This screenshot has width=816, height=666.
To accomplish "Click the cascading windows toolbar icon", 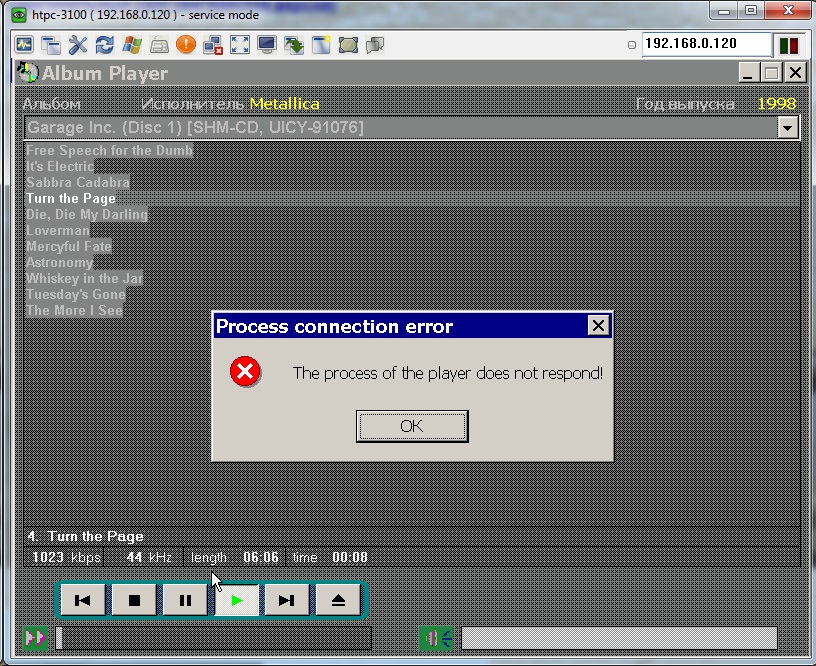I will [x=50, y=45].
